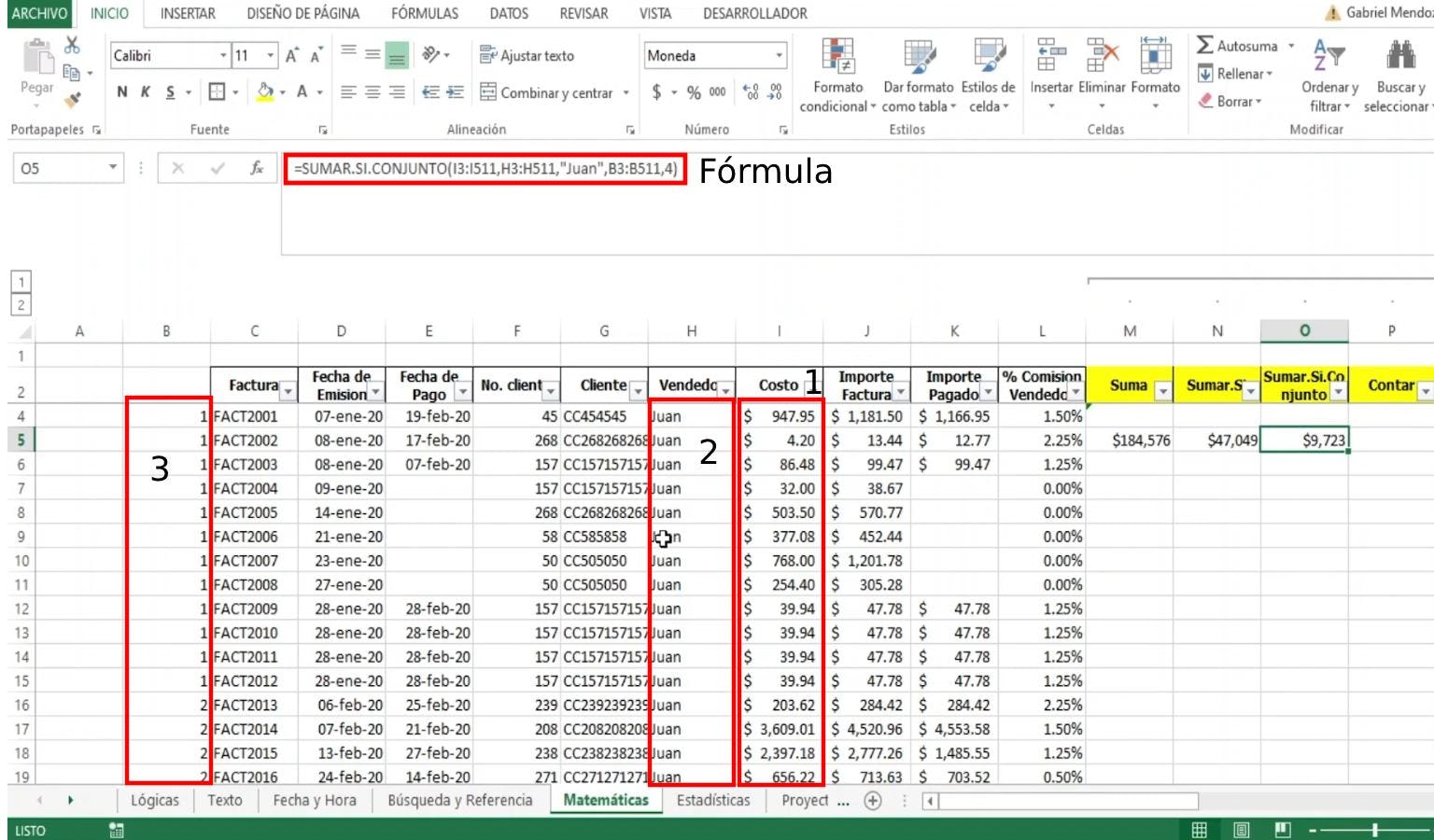Click the zoom slider in status bar
The image size is (1434, 840).
tap(1374, 830)
